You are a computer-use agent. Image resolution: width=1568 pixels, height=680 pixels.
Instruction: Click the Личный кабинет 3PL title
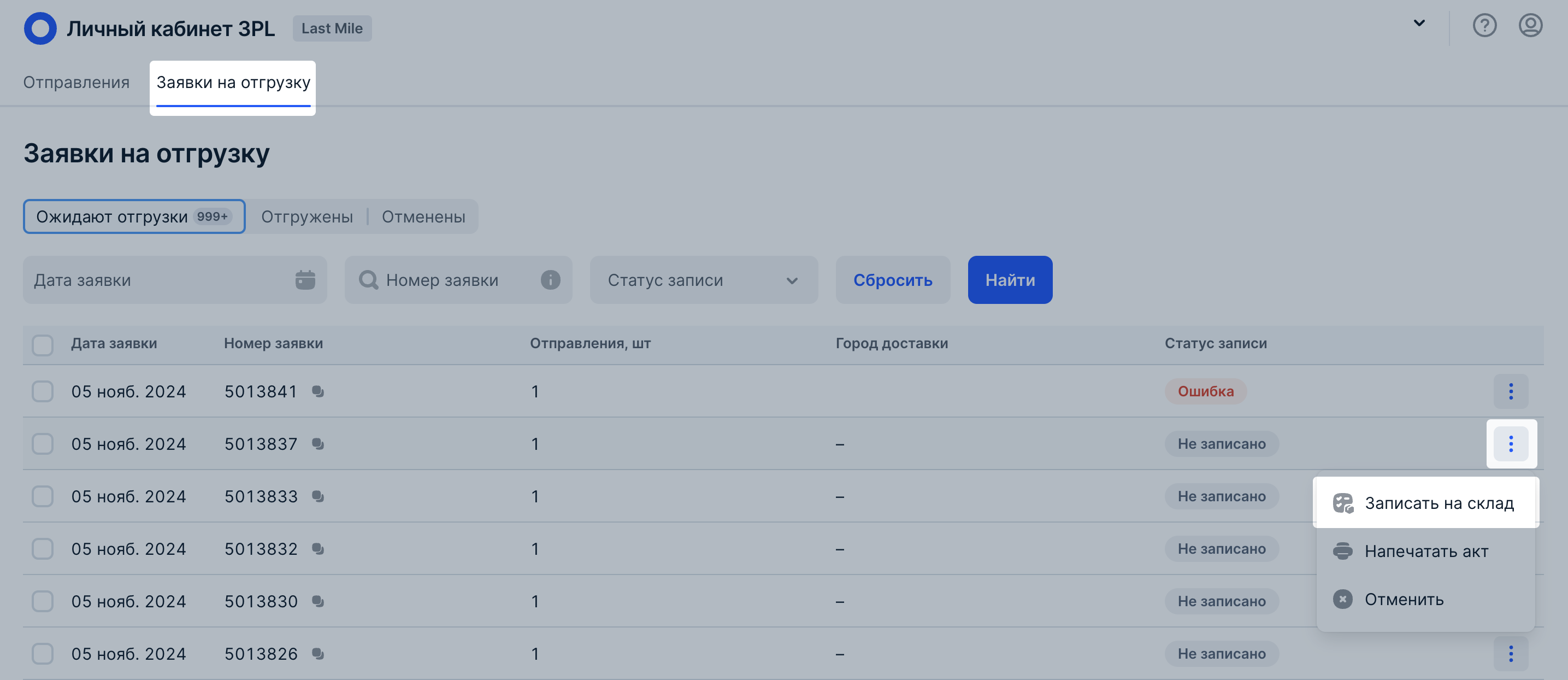point(171,28)
